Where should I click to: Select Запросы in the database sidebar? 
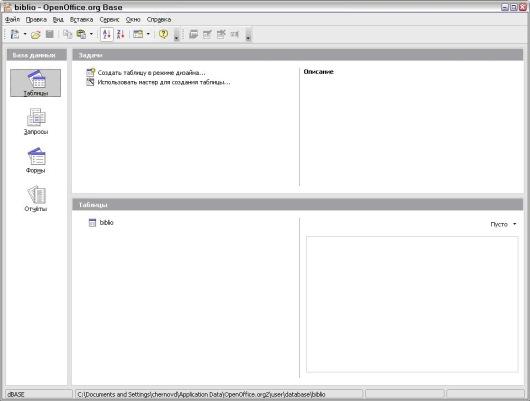[36, 121]
